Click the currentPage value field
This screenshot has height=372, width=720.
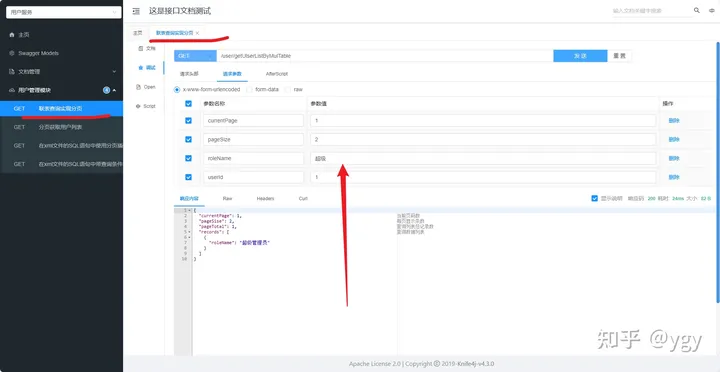pyautogui.click(x=483, y=121)
